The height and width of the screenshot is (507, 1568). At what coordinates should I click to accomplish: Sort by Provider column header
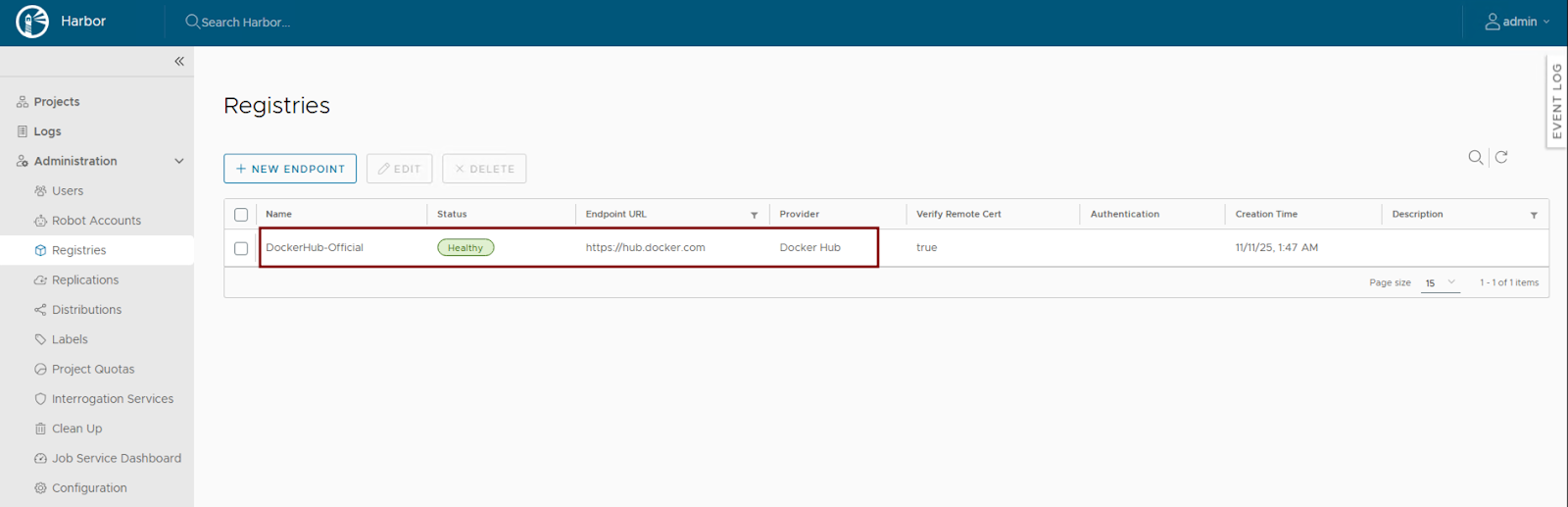pyautogui.click(x=799, y=214)
